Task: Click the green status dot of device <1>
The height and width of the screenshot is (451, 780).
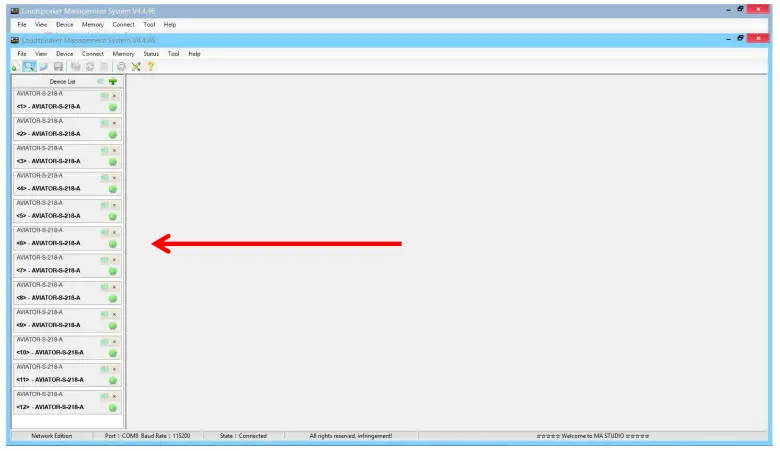Action: pyautogui.click(x=113, y=107)
